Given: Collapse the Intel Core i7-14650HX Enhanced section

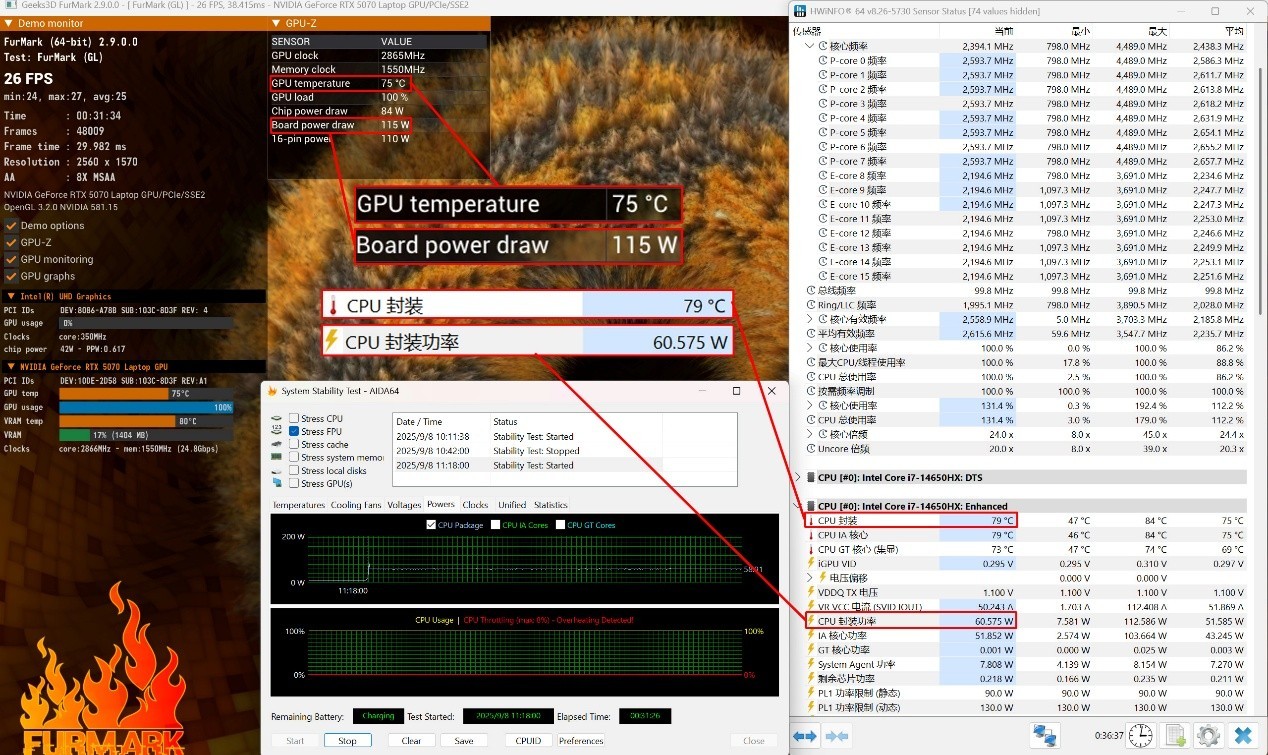Looking at the screenshot, I should point(797,506).
